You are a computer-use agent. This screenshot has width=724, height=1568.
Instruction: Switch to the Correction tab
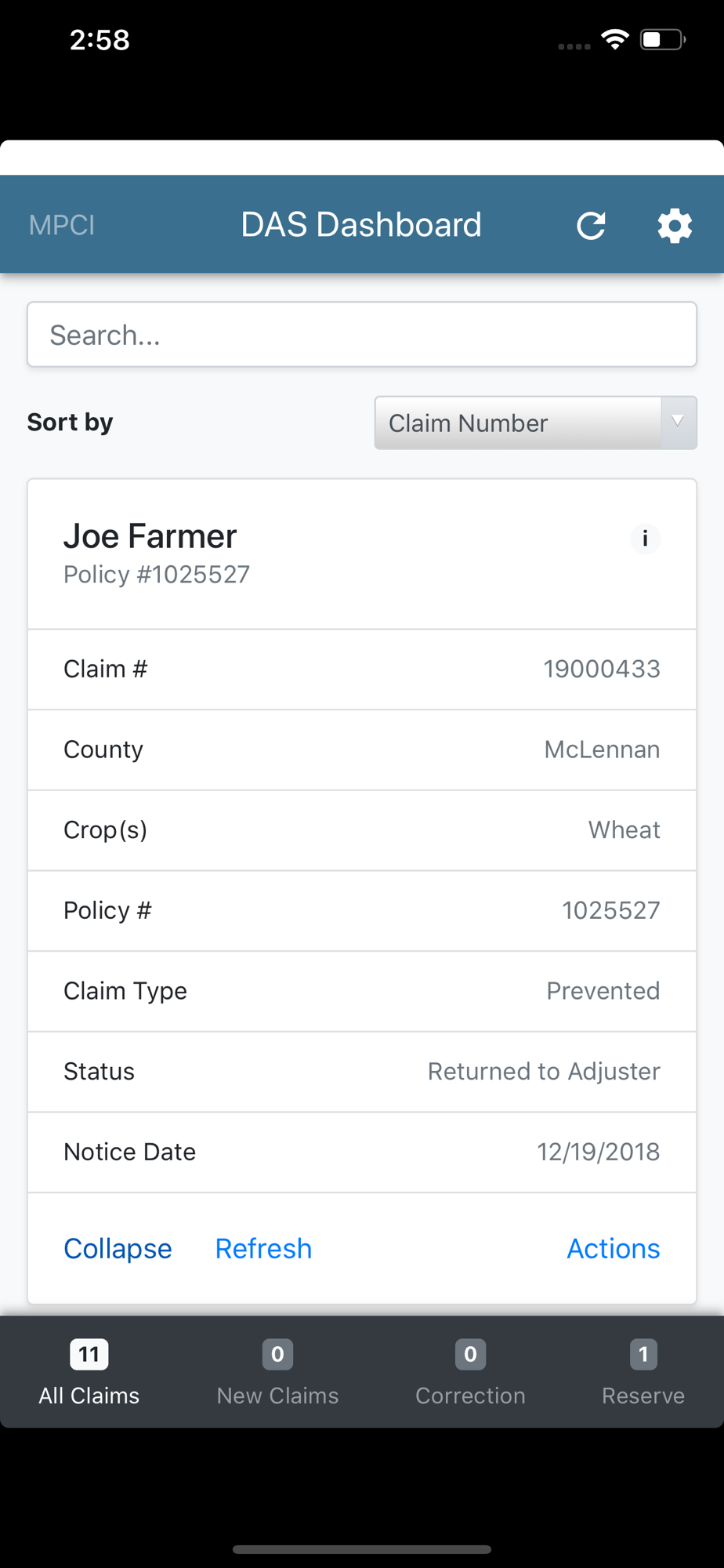pyautogui.click(x=470, y=1372)
